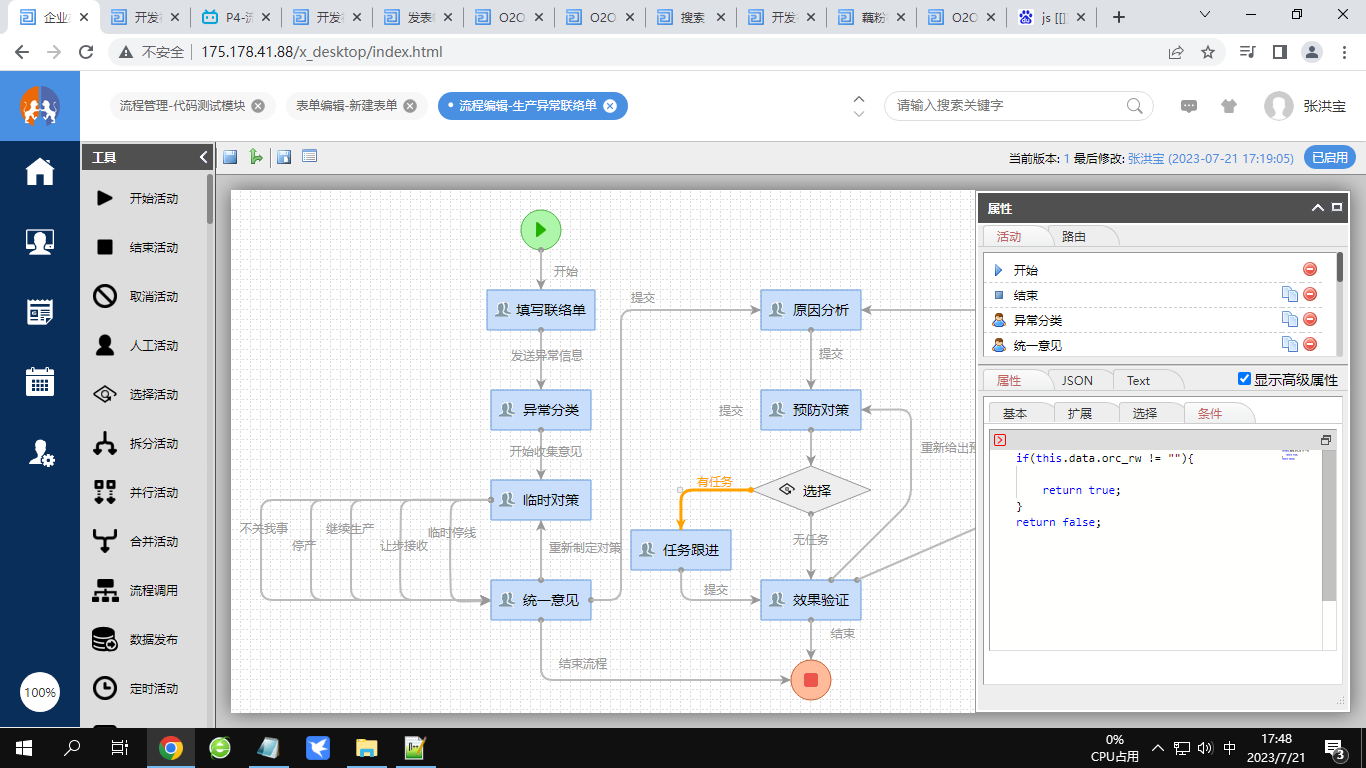The width and height of the screenshot is (1366, 768).
Task: Click the green branch arrow toolbar icon
Action: pos(256,157)
